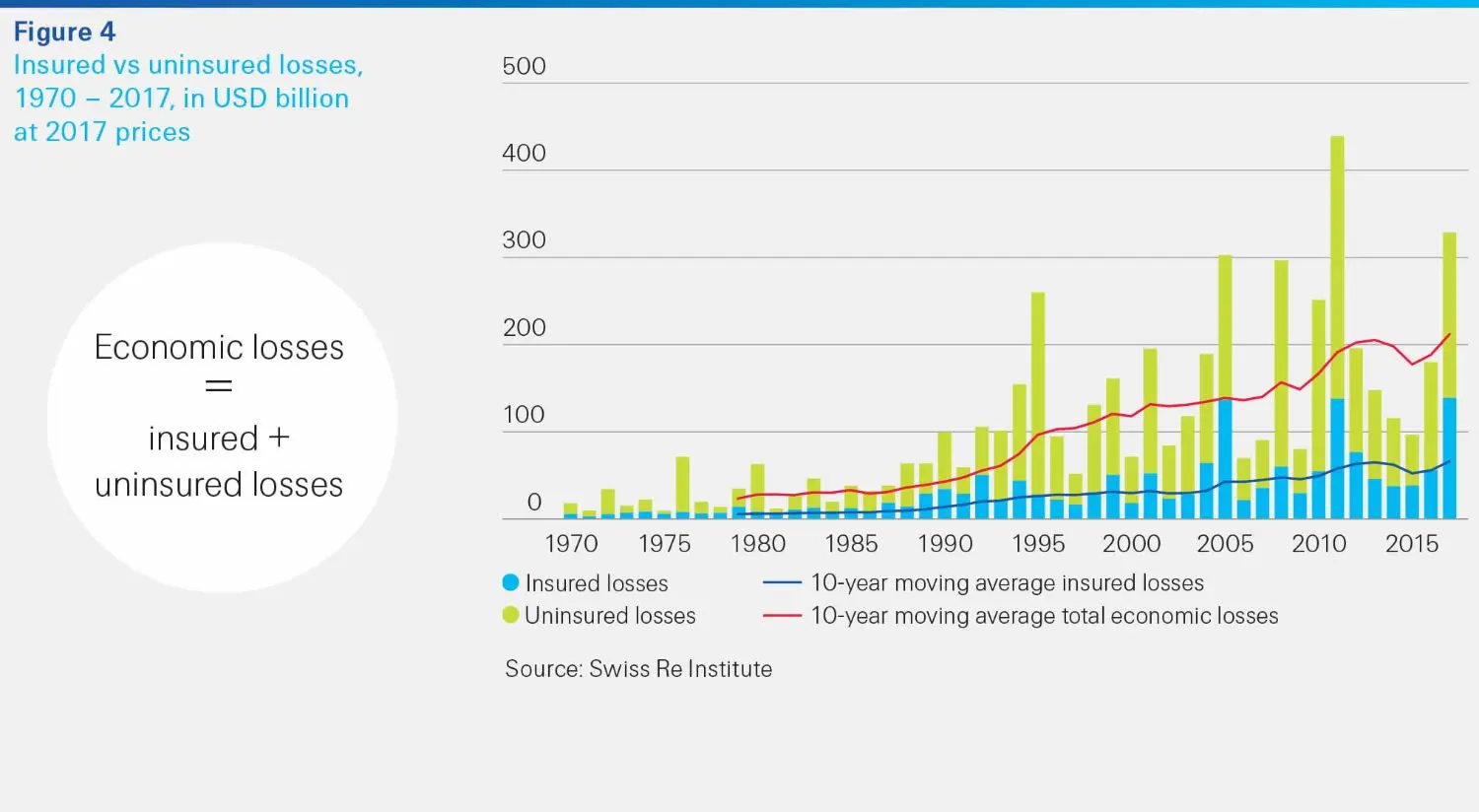This screenshot has height=812, width=1479.
Task: Toggle the Insured losses legend entry
Action: [590, 582]
